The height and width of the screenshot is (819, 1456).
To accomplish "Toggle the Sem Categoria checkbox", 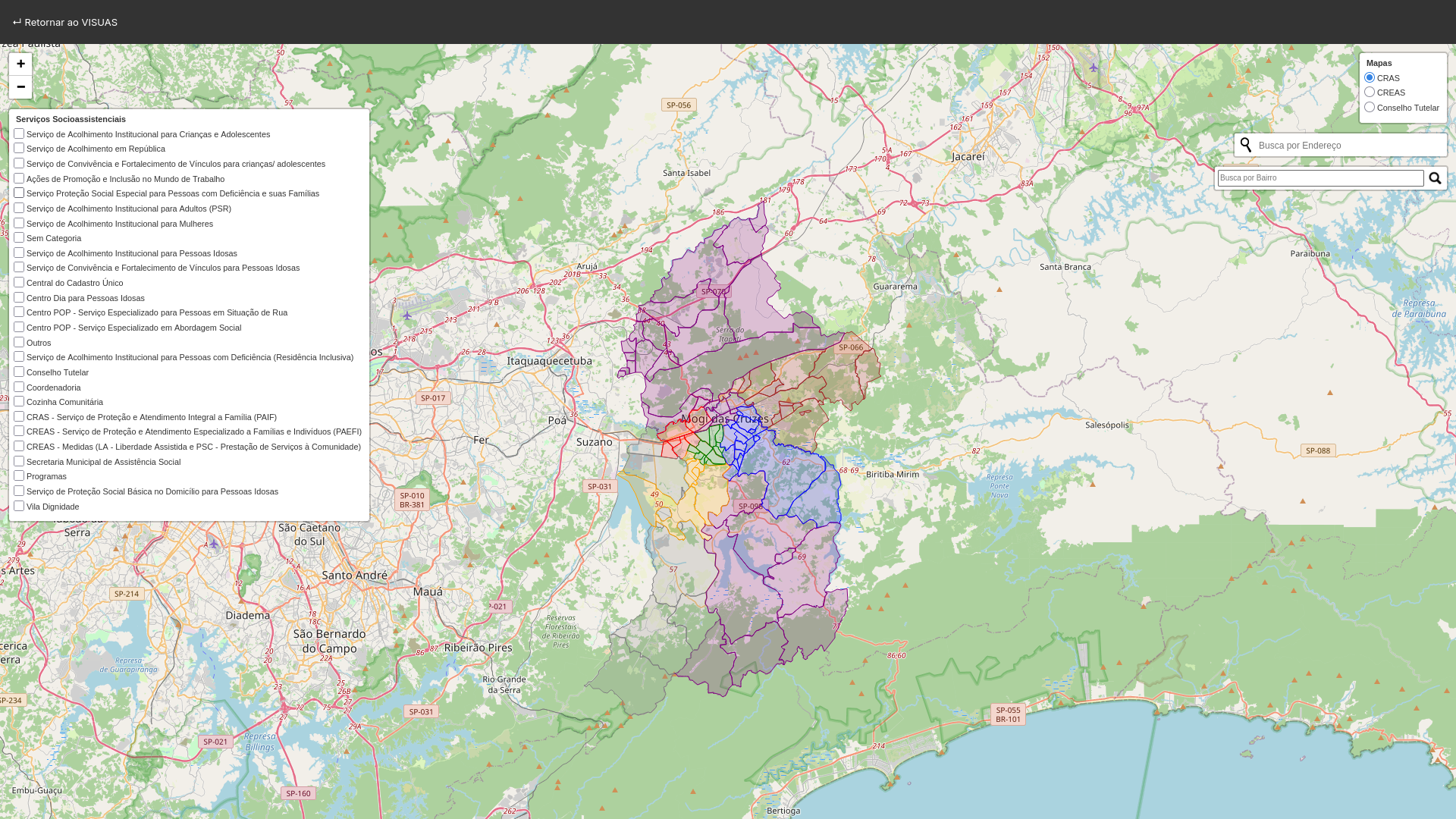I will click(19, 237).
